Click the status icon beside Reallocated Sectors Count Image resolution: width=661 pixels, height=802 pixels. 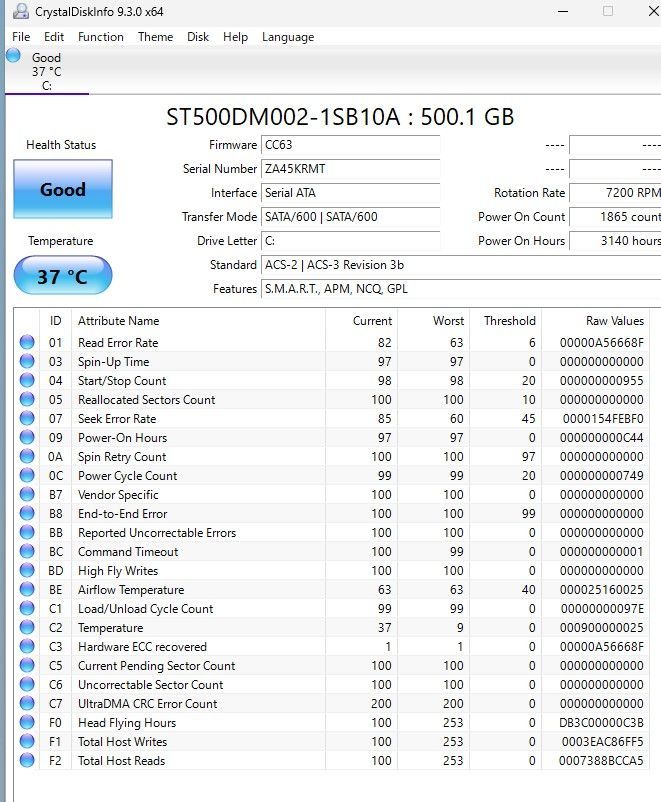[27, 400]
